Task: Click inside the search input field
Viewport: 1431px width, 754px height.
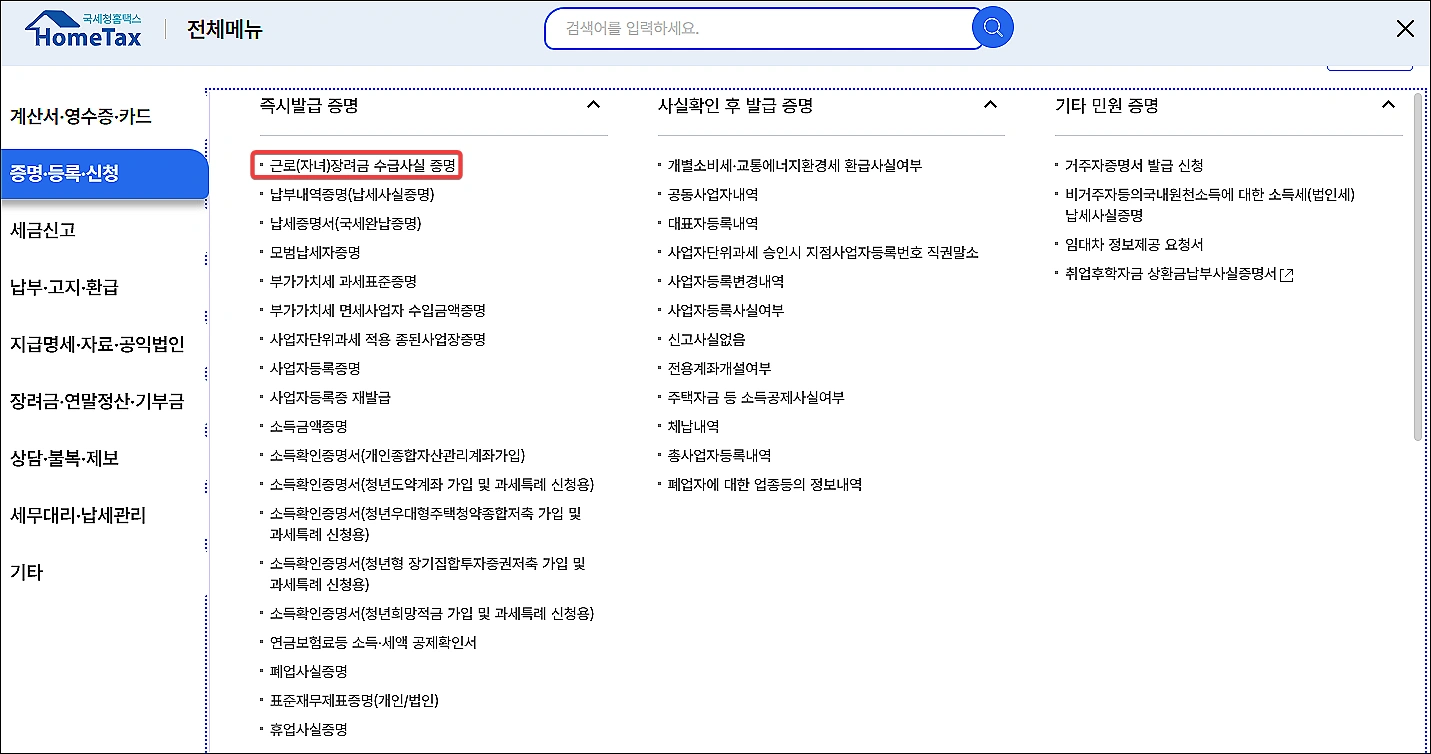Action: pyautogui.click(x=760, y=28)
